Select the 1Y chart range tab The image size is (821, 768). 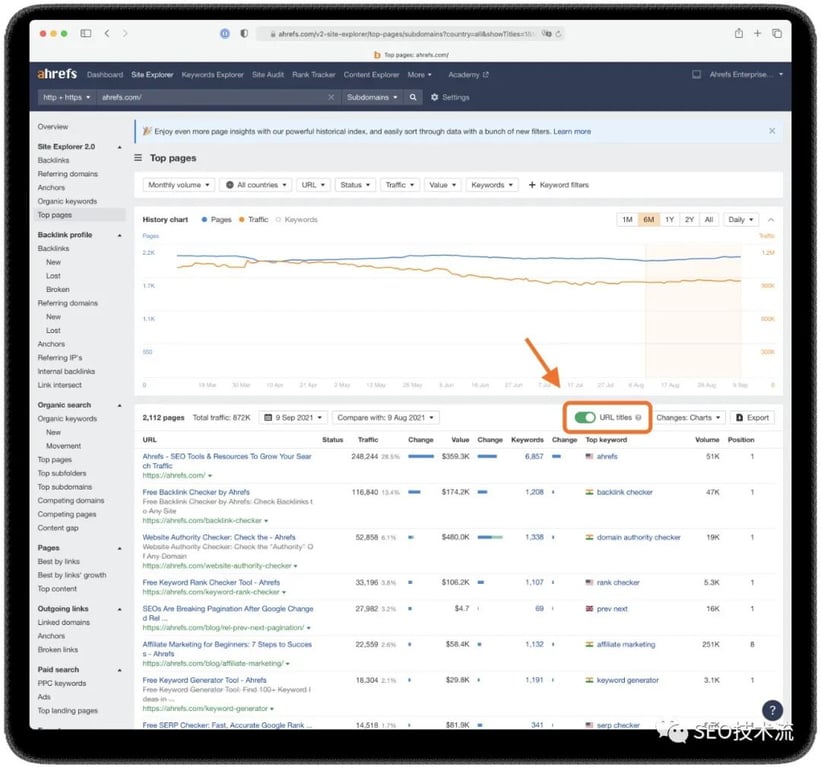coord(669,219)
